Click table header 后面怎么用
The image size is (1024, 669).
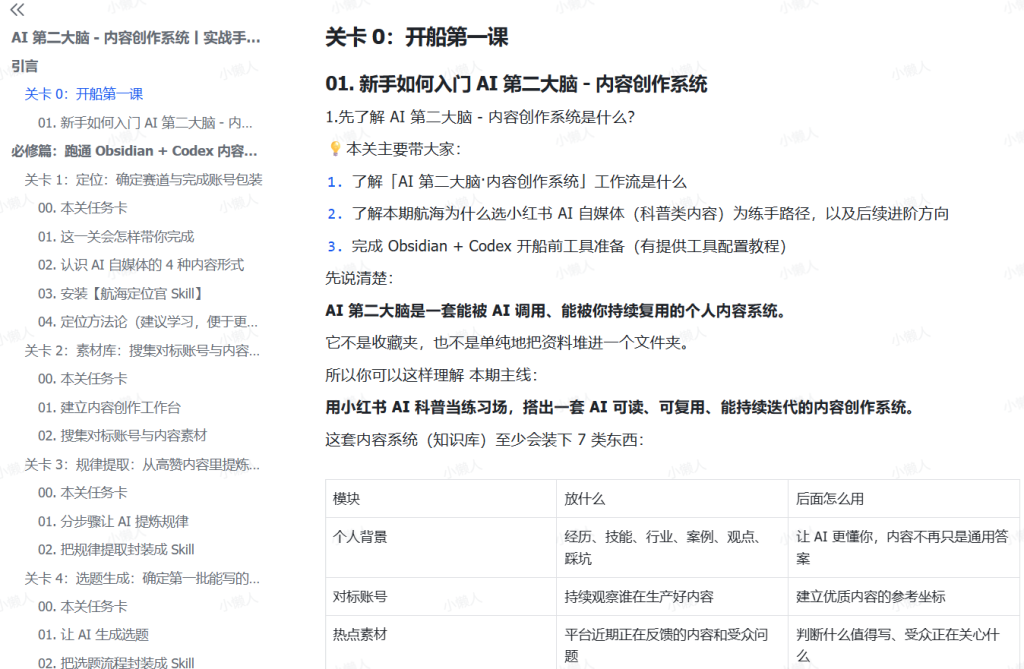tap(829, 499)
